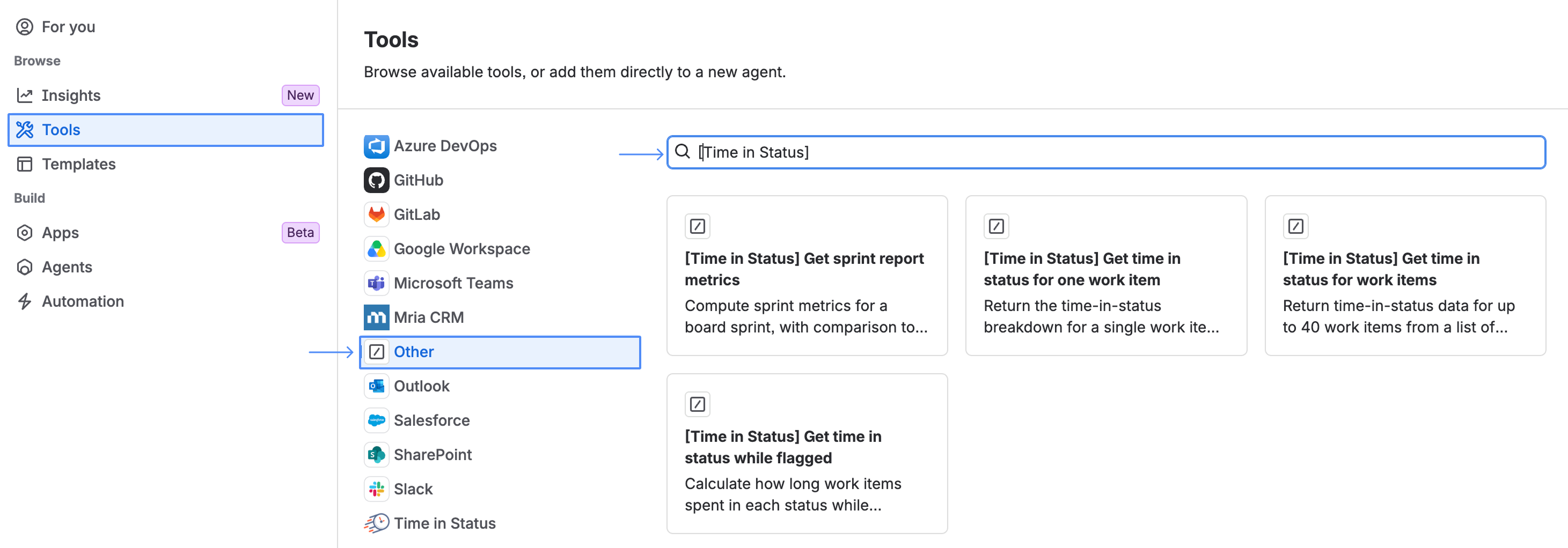Open Get sprint report metrics card
Image resolution: width=1568 pixels, height=548 pixels.
tap(807, 276)
